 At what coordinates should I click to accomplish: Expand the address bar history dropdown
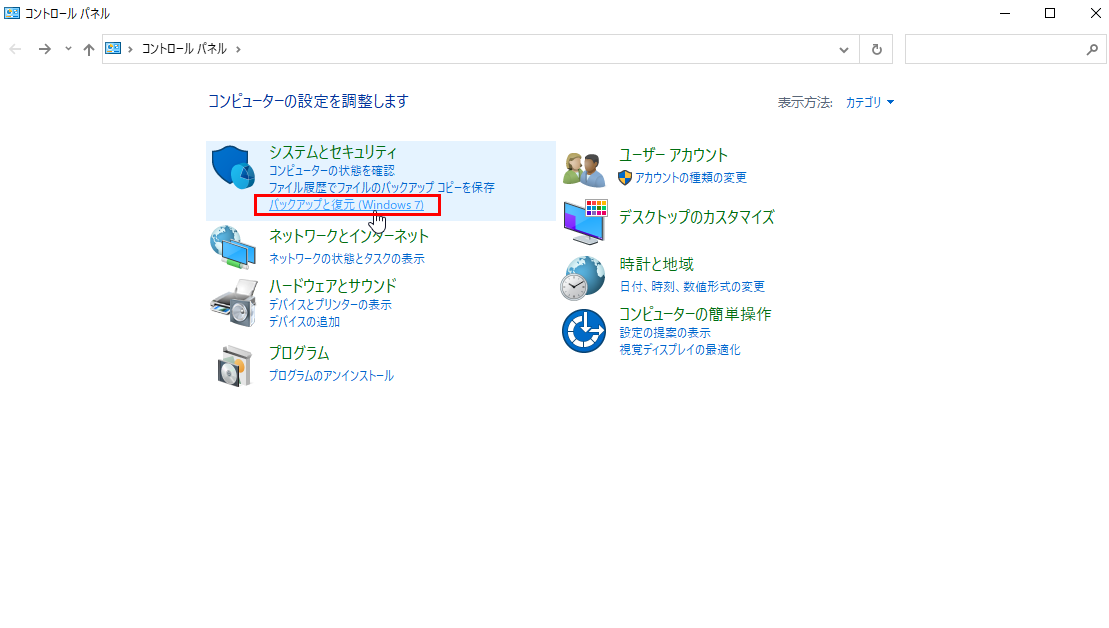point(844,50)
